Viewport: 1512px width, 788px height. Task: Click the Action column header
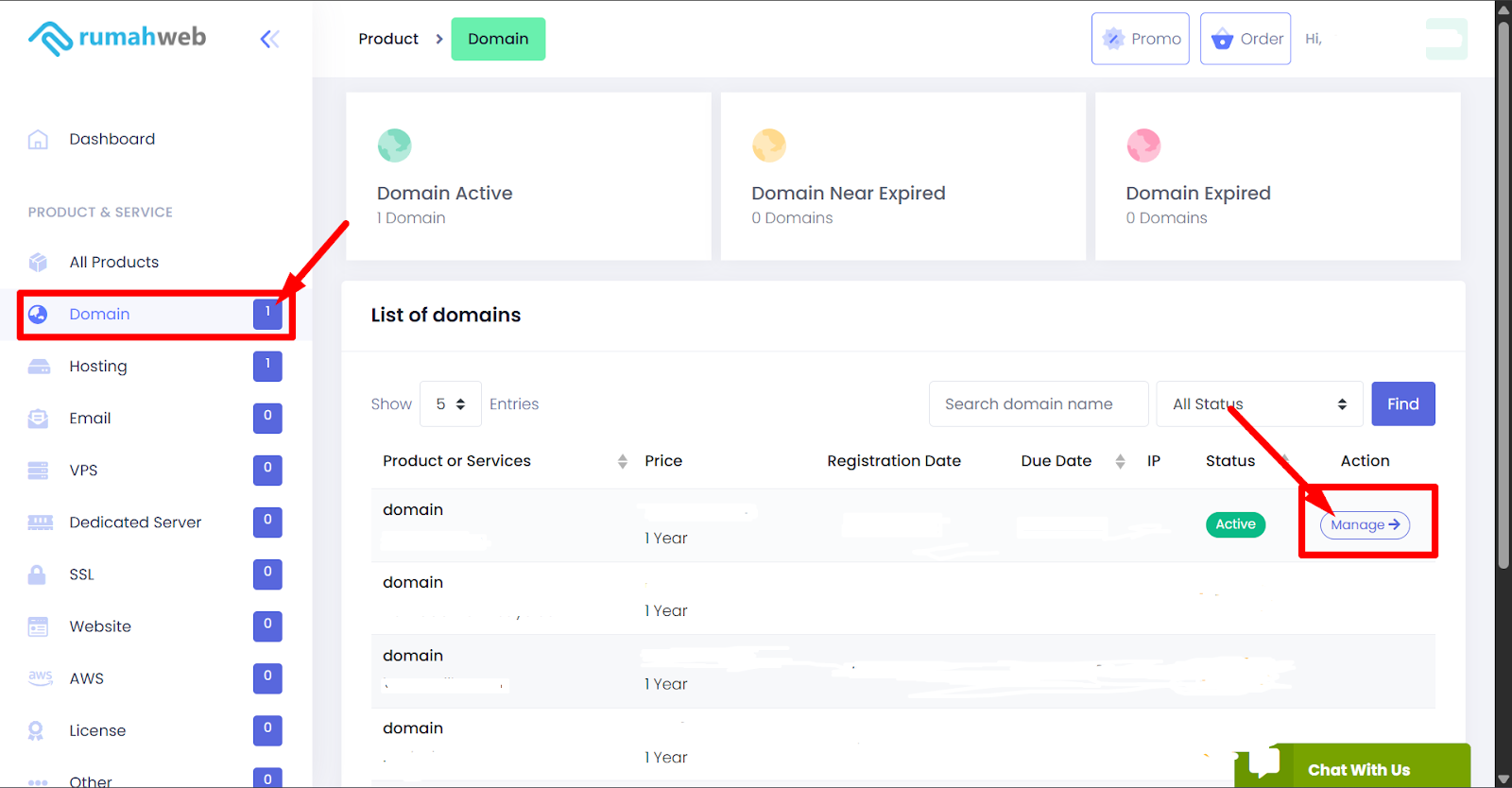point(1365,461)
